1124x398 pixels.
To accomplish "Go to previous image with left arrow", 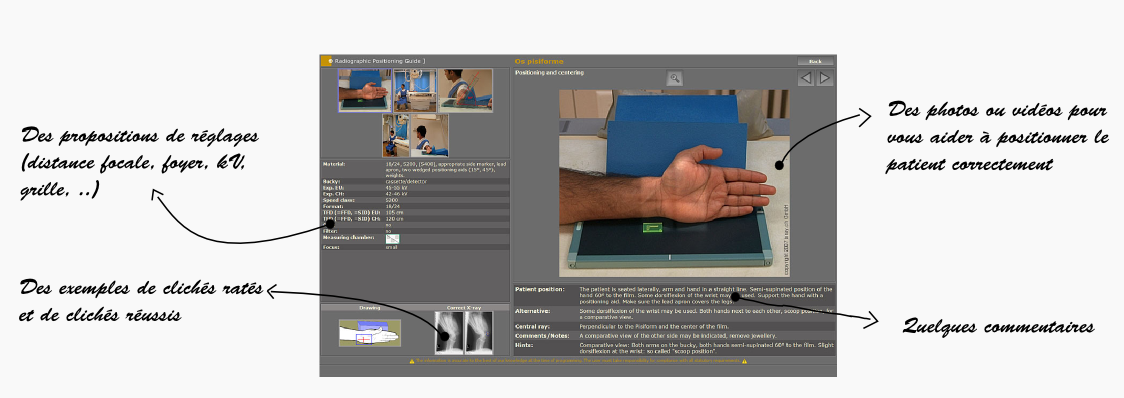I will tap(806, 78).
